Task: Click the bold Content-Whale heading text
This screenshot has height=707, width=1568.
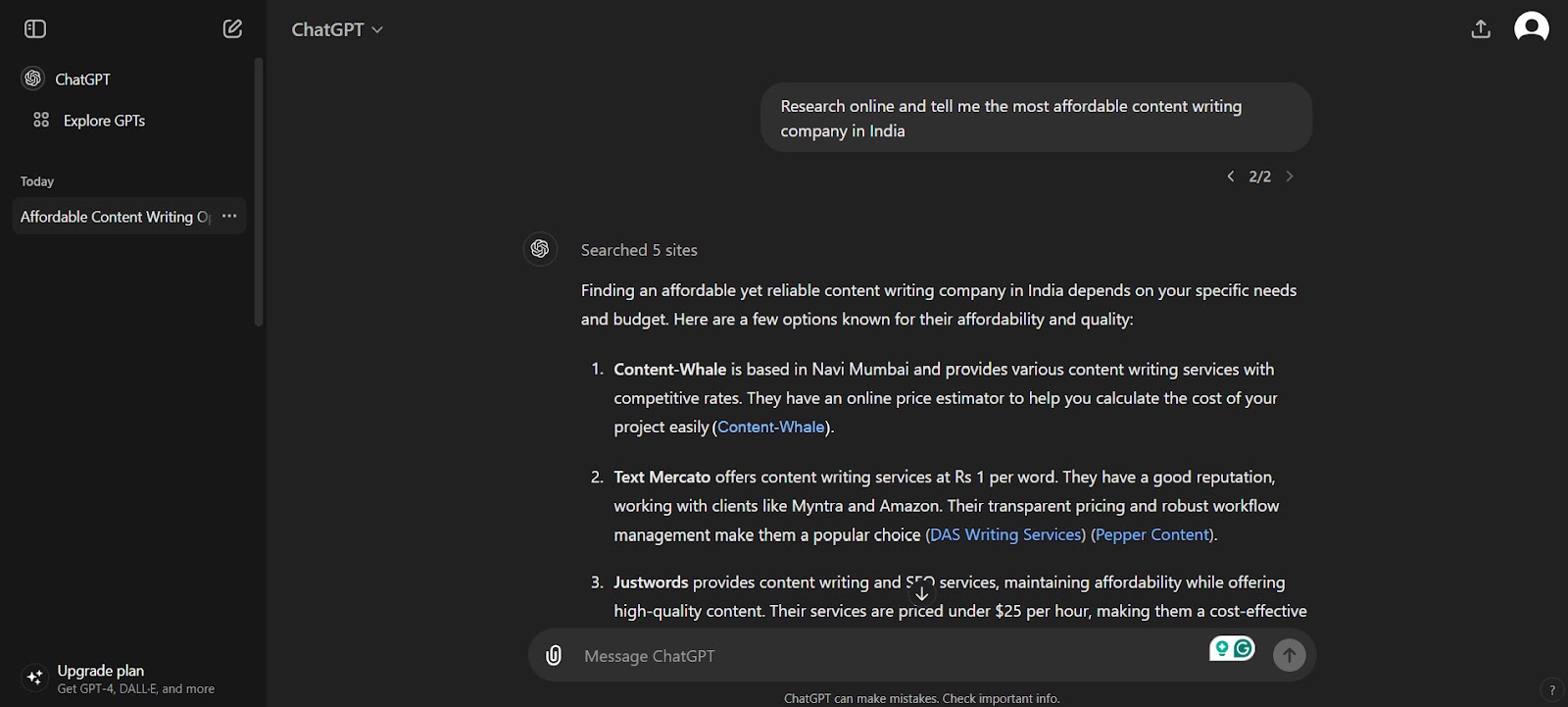Action: click(x=669, y=370)
